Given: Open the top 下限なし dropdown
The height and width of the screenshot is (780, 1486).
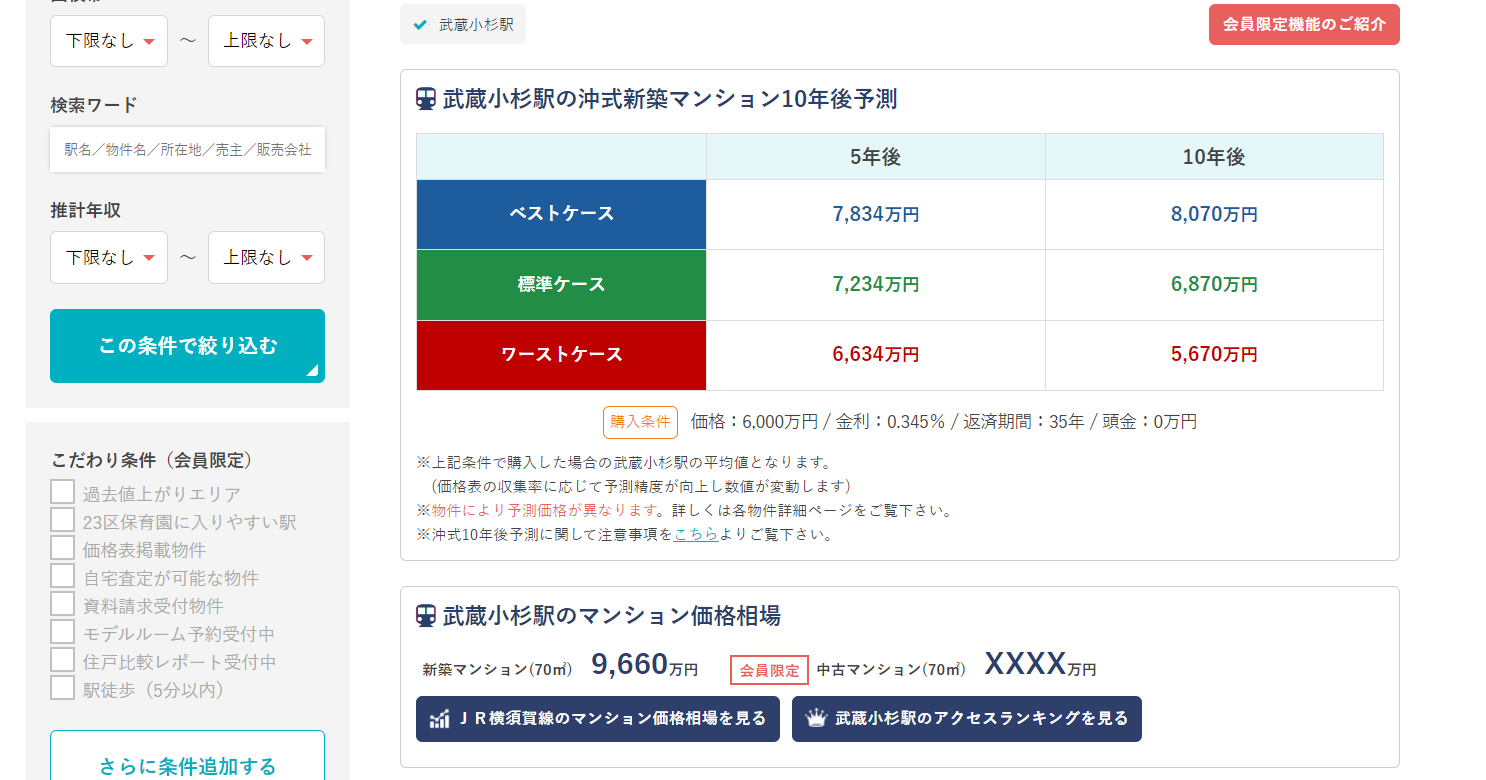Looking at the screenshot, I should tap(109, 41).
